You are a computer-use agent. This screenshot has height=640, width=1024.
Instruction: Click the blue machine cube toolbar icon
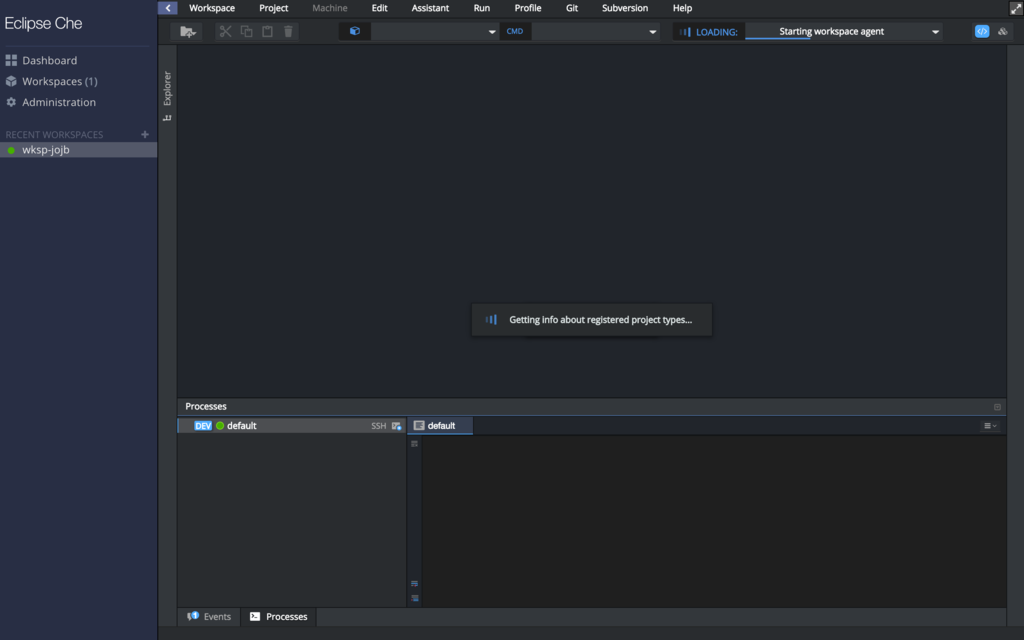click(354, 31)
